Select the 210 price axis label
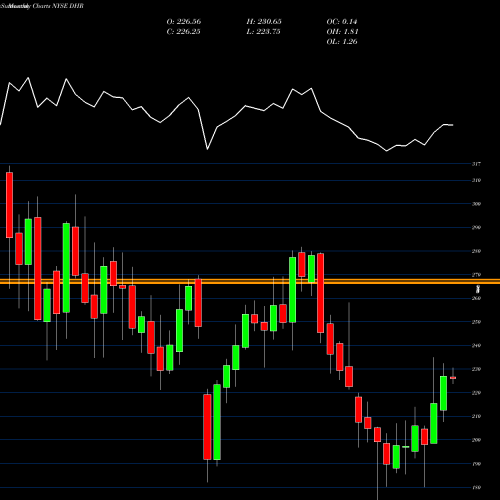 pos(476,416)
